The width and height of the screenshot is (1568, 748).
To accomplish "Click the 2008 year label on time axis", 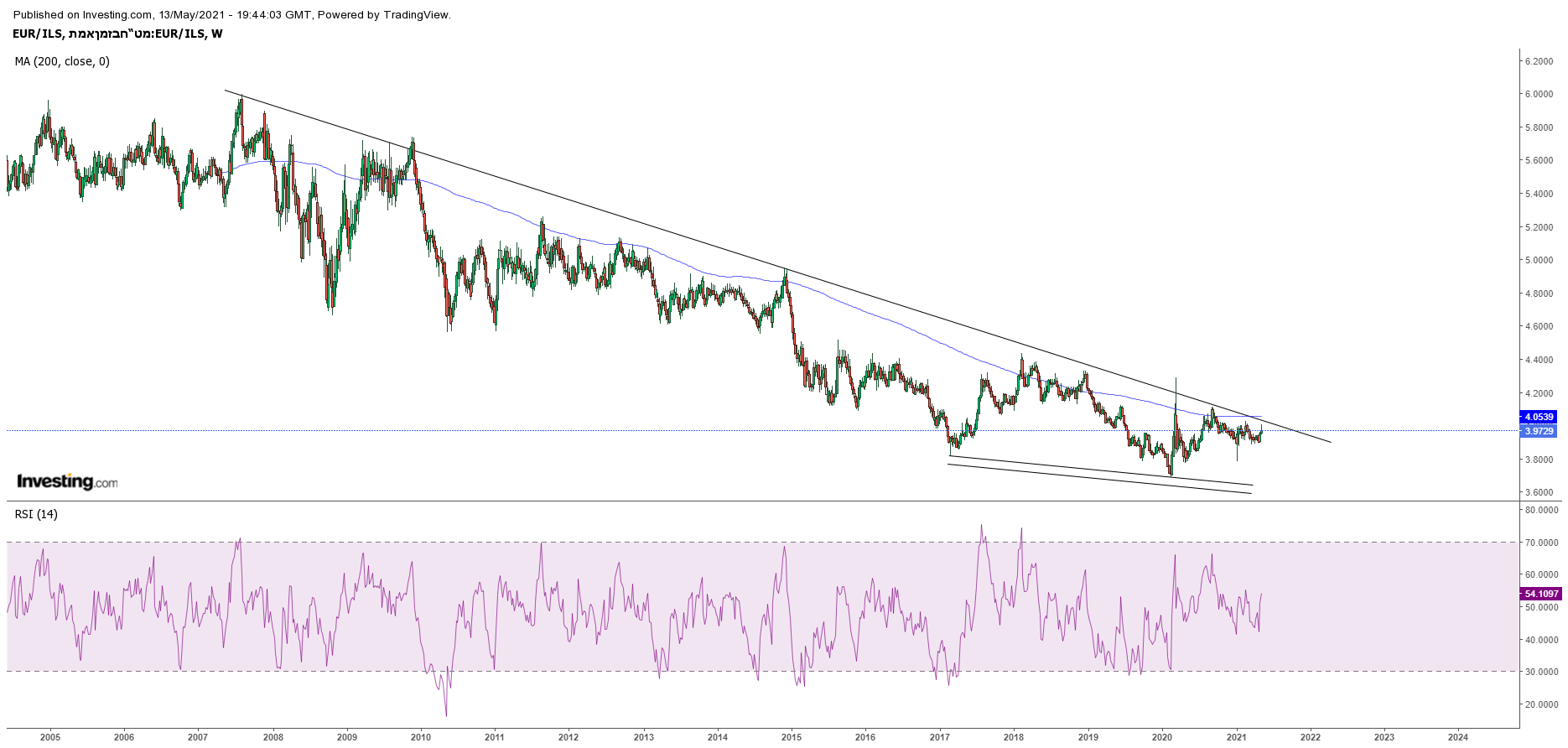I will pos(273,737).
